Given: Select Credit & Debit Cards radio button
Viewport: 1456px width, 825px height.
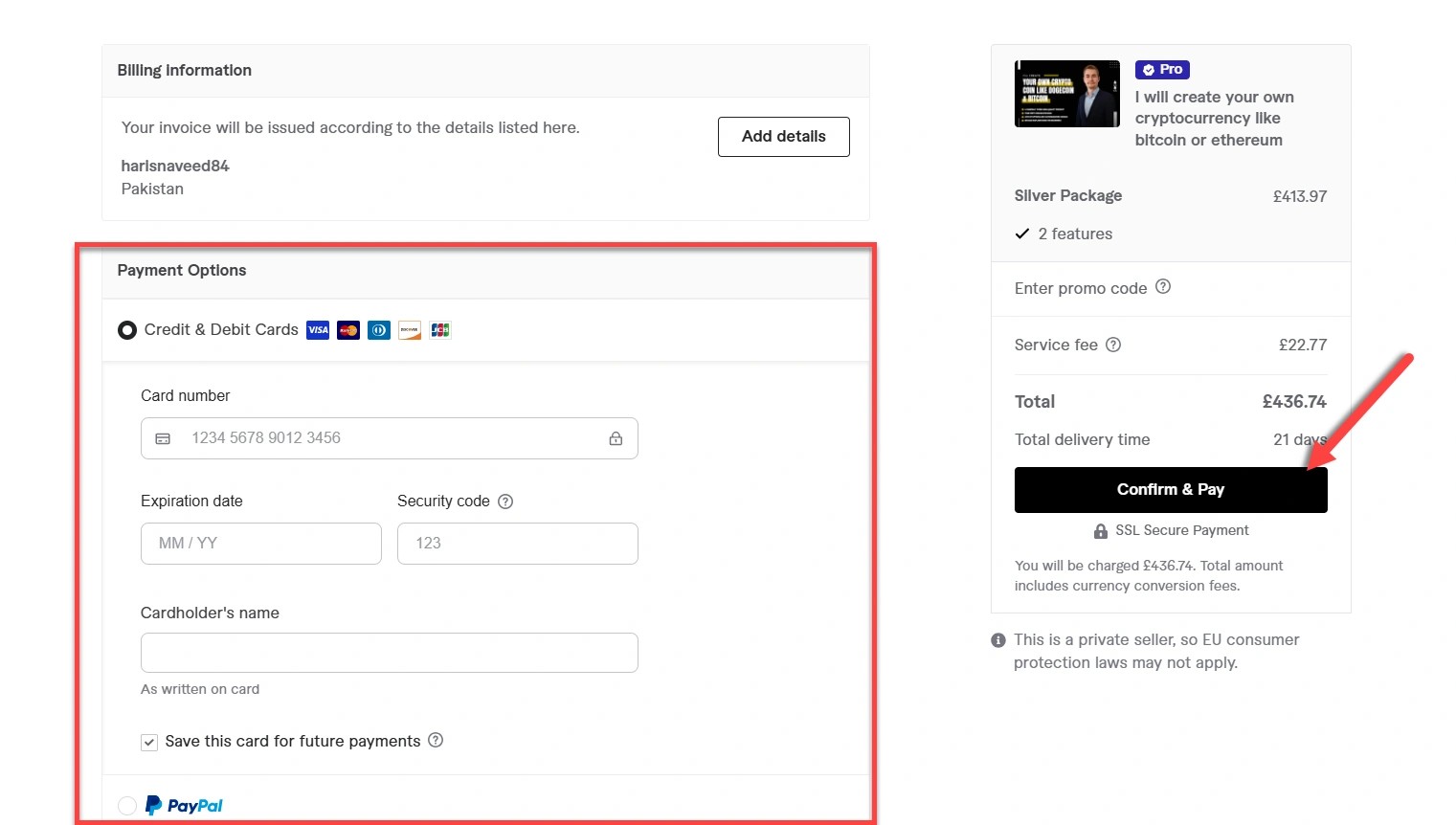Looking at the screenshot, I should (127, 330).
